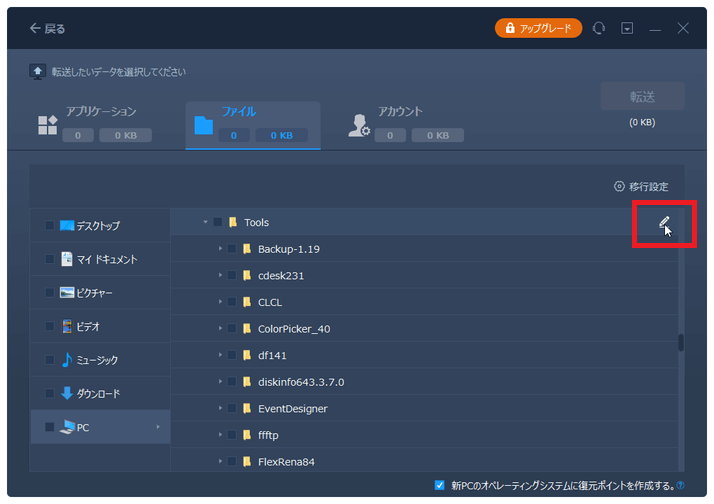The height and width of the screenshot is (504, 714).
Task: Click the yellow folder icon for fffftp
Action: pos(246,435)
